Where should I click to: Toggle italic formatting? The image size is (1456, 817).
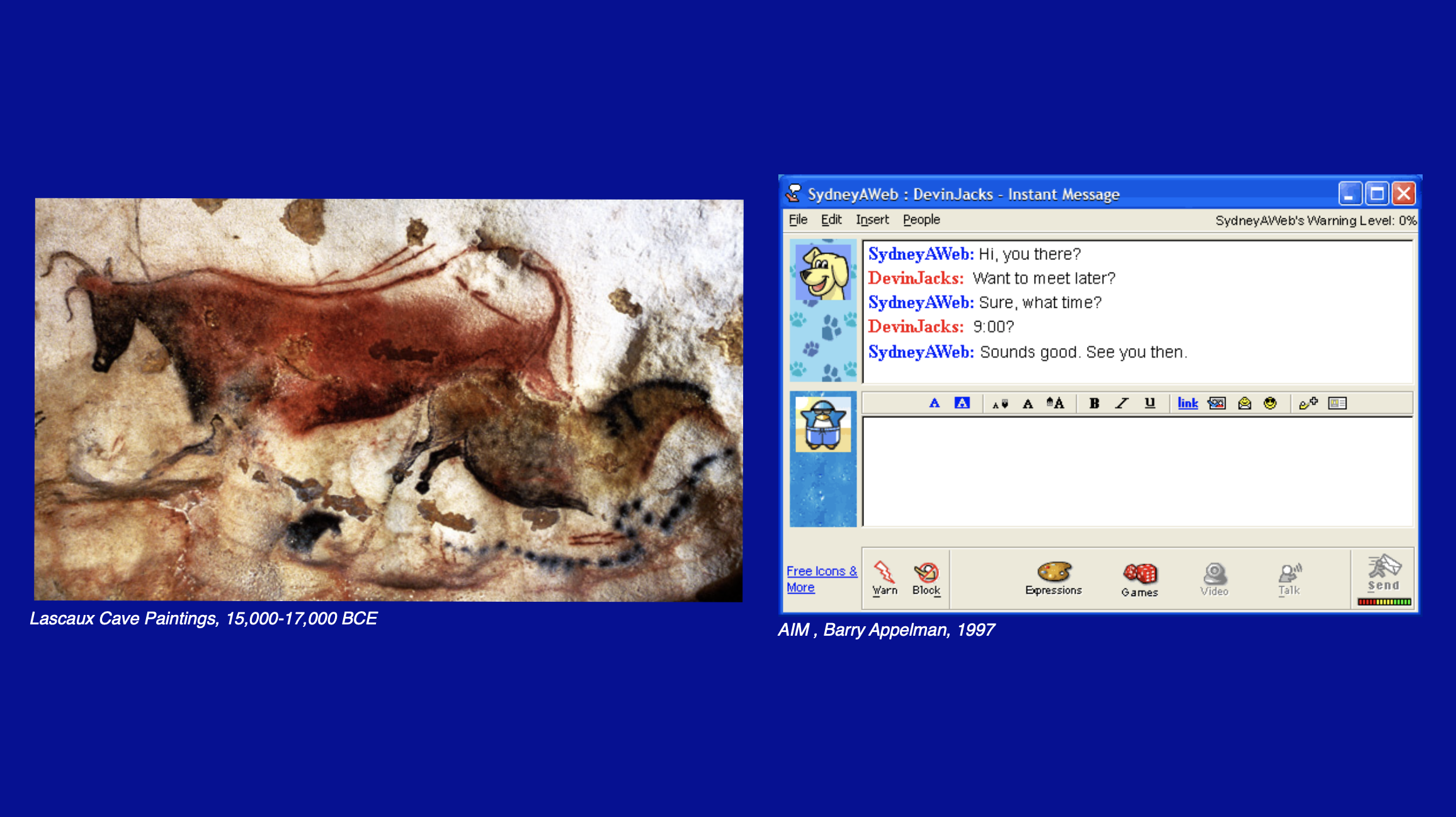[1122, 403]
